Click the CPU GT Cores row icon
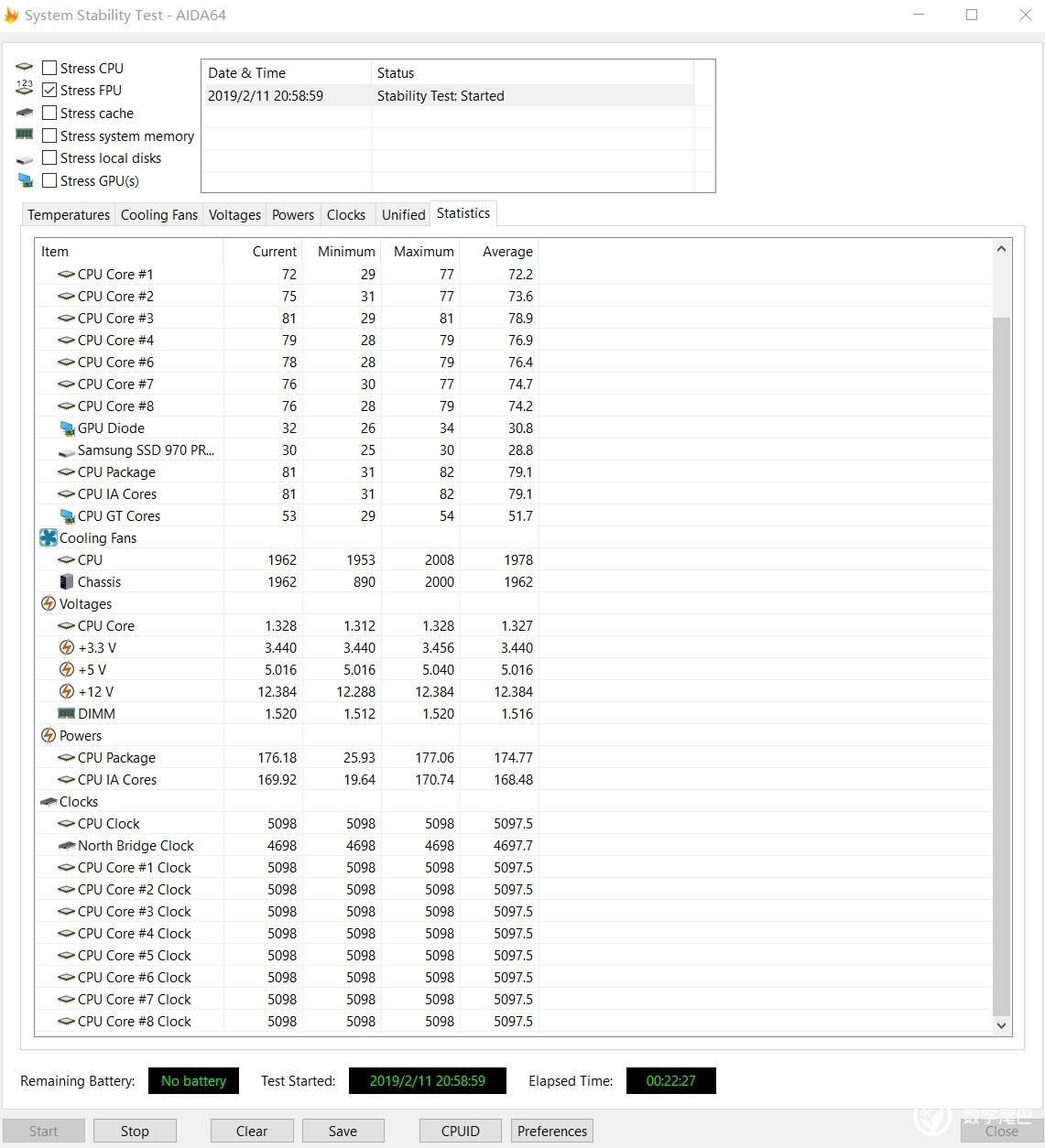The width and height of the screenshot is (1045, 1148). point(67,515)
